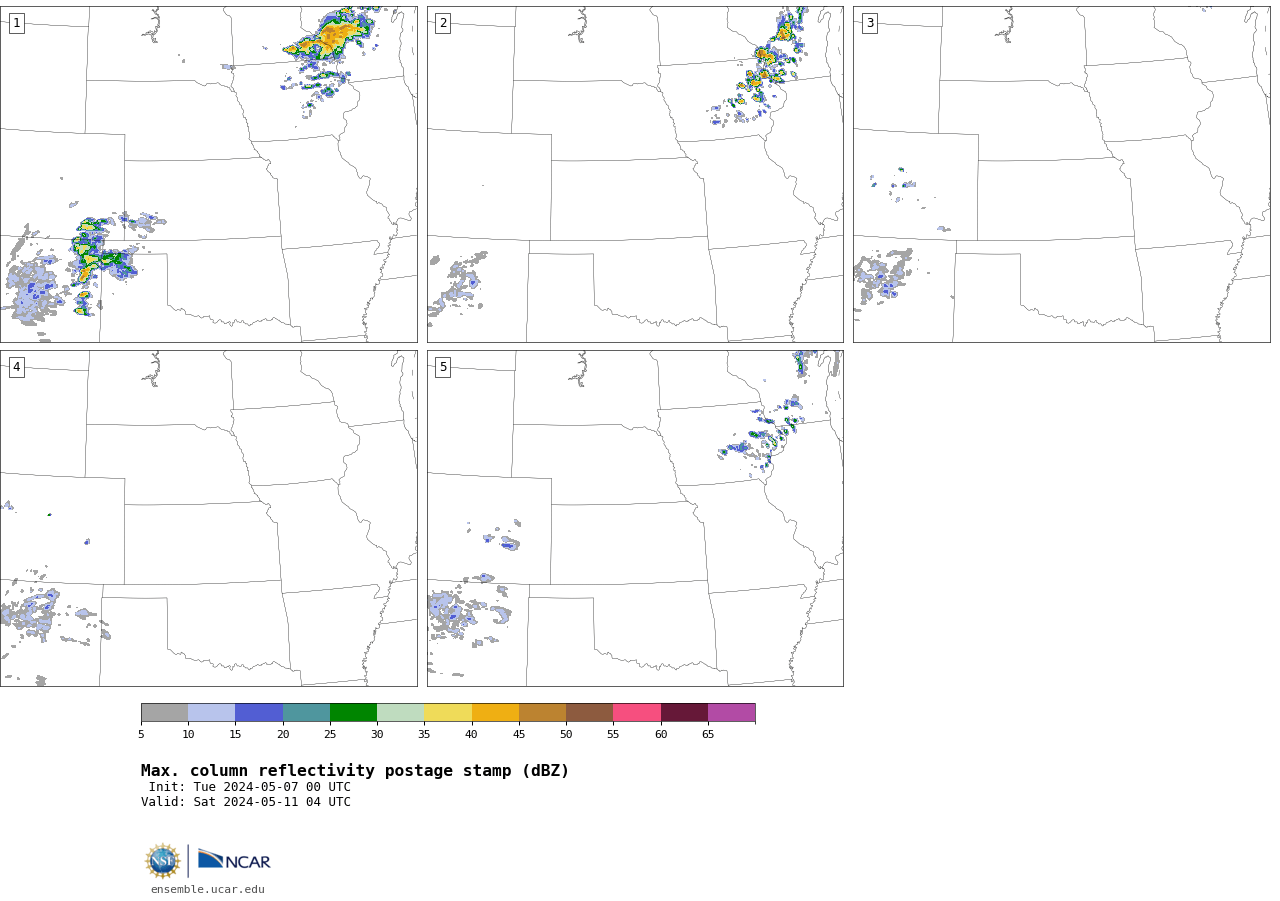Image resolution: width=1280 pixels, height=901 pixels.
Task: Click the number 4 panel label
Action: (16, 367)
